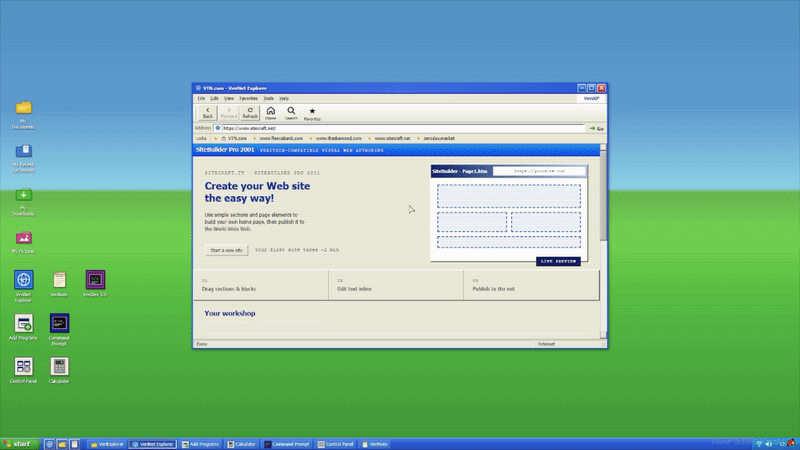Click the quick launch folder icon
The image size is (800, 450).
click(x=62, y=444)
